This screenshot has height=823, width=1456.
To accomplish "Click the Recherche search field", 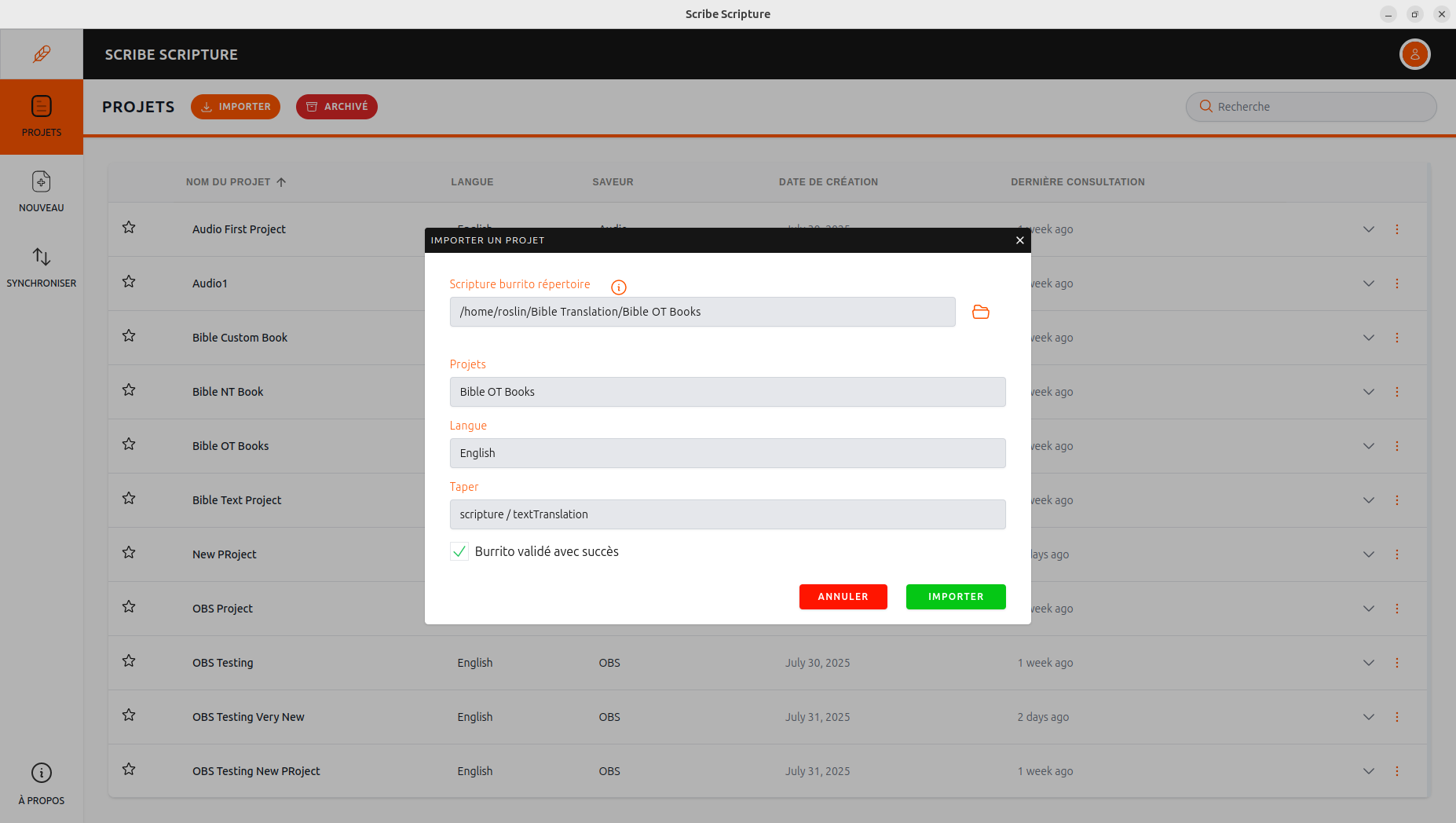I will pos(1311,107).
